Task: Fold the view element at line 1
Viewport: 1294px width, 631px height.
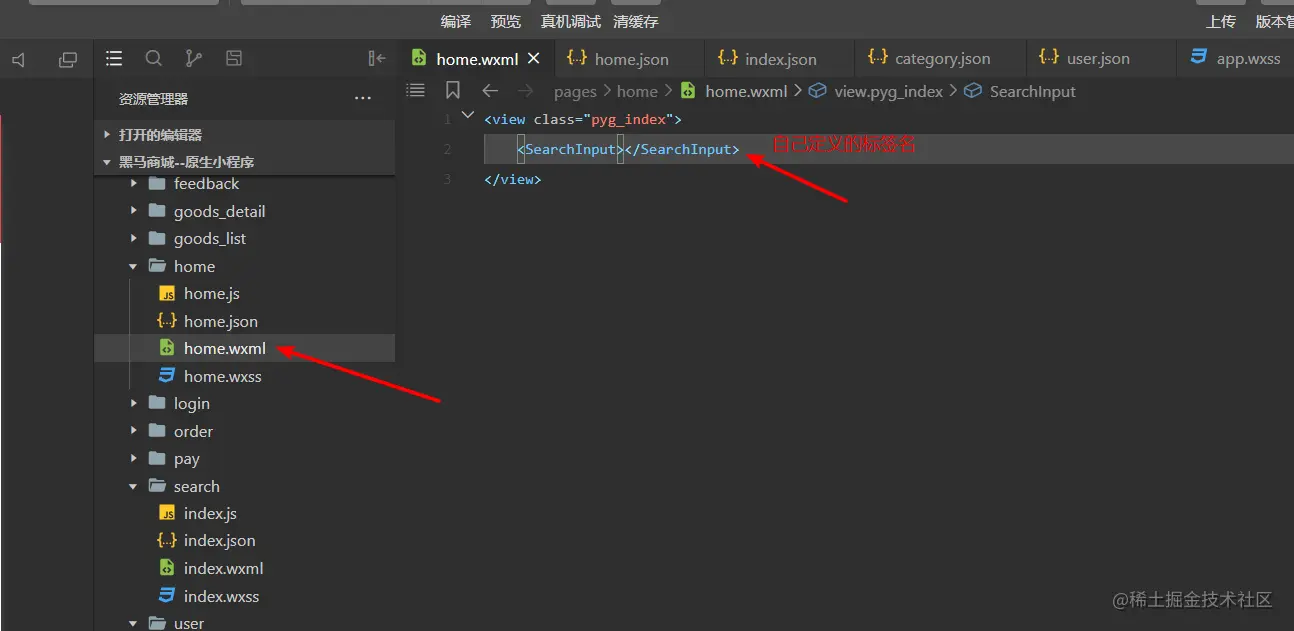Action: coord(468,116)
